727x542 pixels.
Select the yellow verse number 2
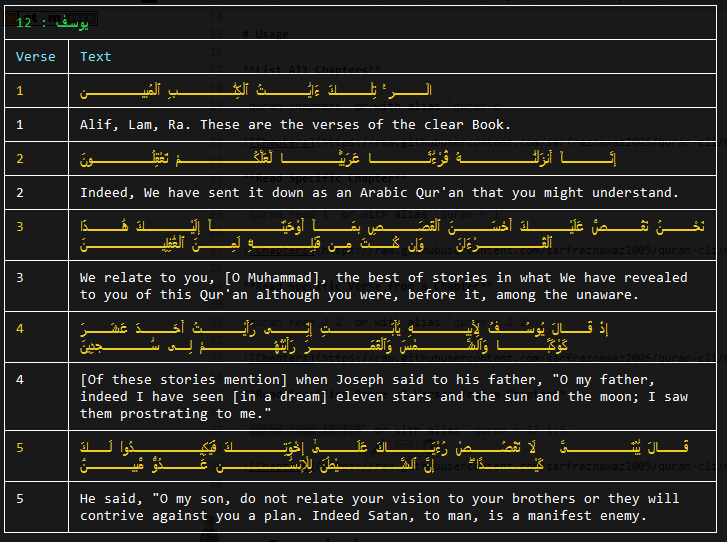coord(20,159)
